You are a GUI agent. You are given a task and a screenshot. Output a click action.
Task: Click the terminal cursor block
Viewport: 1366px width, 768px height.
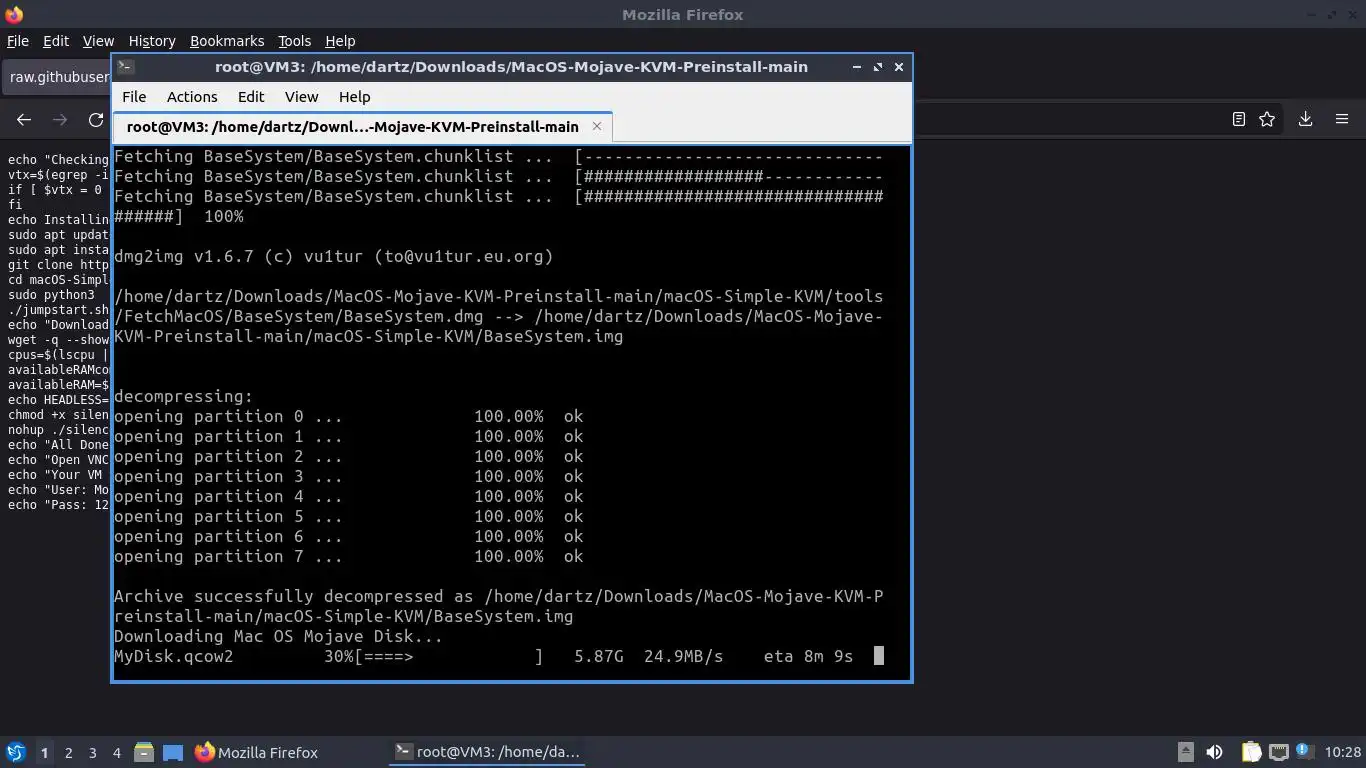(x=879, y=656)
